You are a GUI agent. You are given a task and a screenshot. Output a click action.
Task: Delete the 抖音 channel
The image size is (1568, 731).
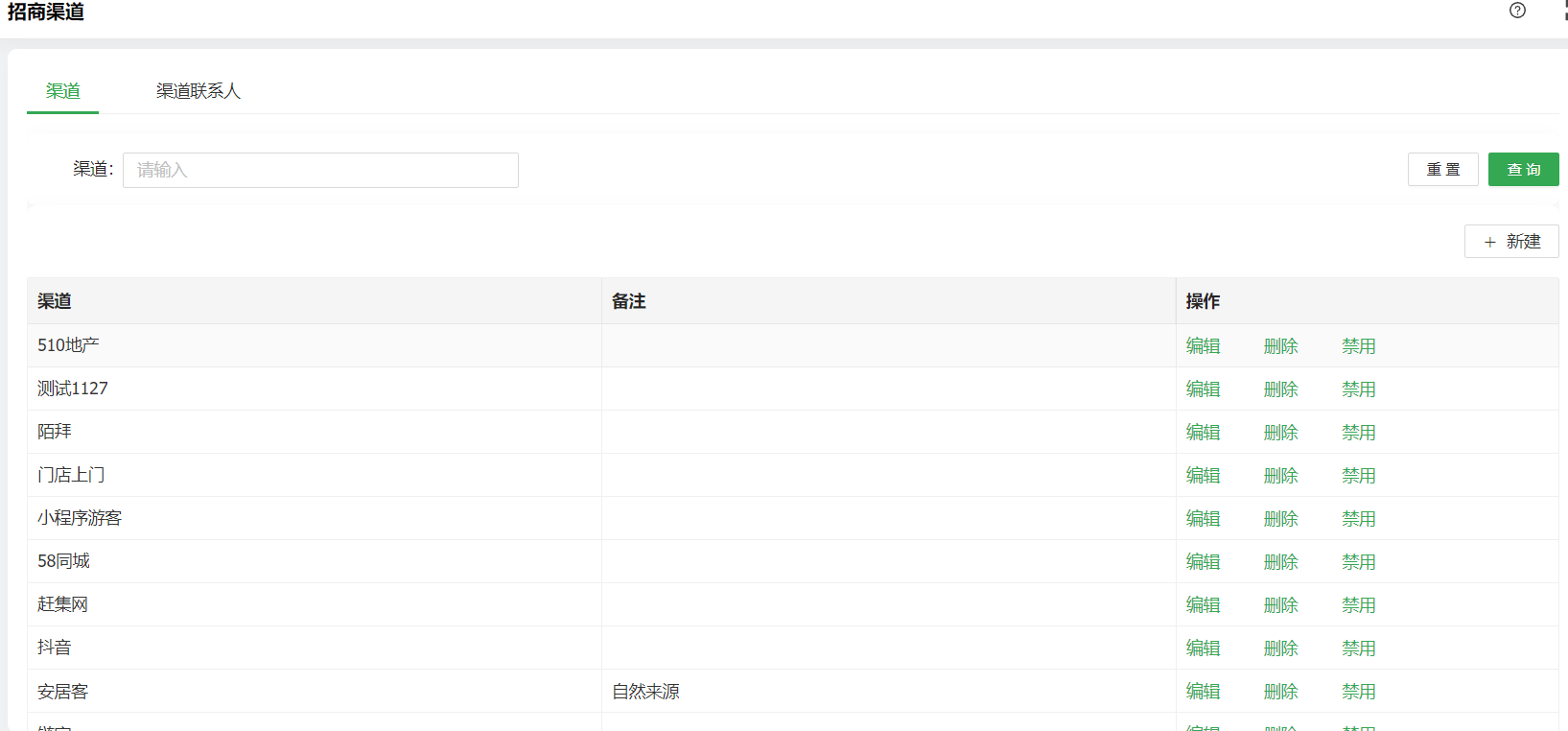point(1280,648)
